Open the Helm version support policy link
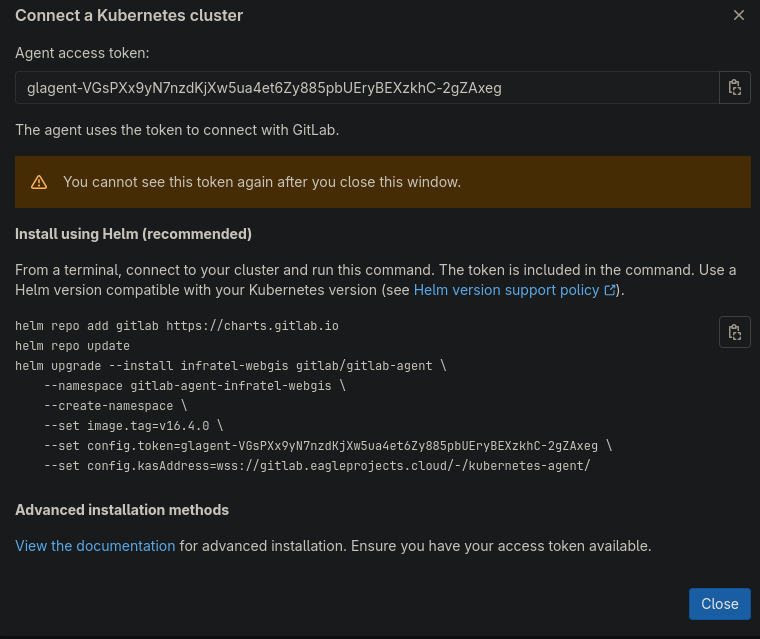The width and height of the screenshot is (760, 639). point(508,290)
